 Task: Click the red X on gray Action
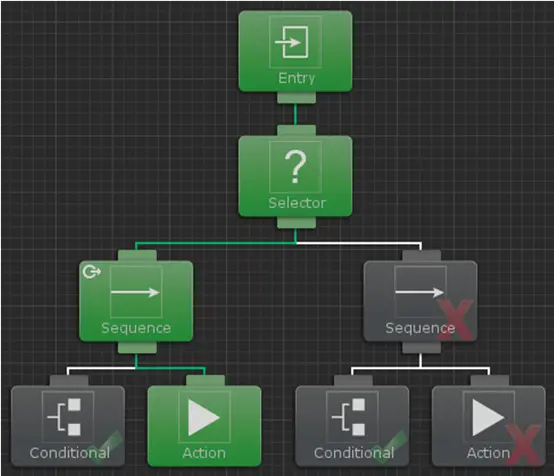coord(524,445)
